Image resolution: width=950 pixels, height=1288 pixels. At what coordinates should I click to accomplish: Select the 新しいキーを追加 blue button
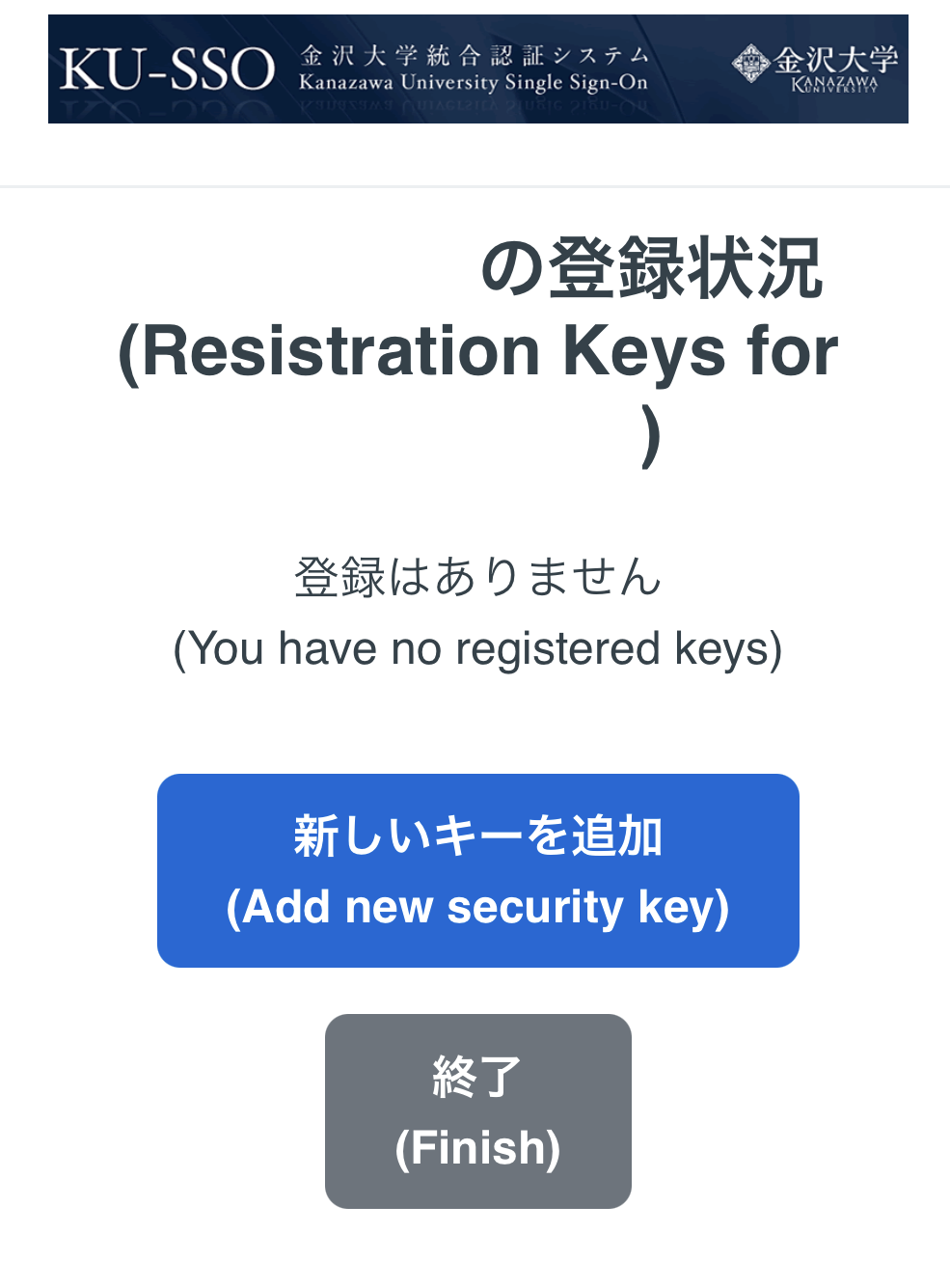478,868
